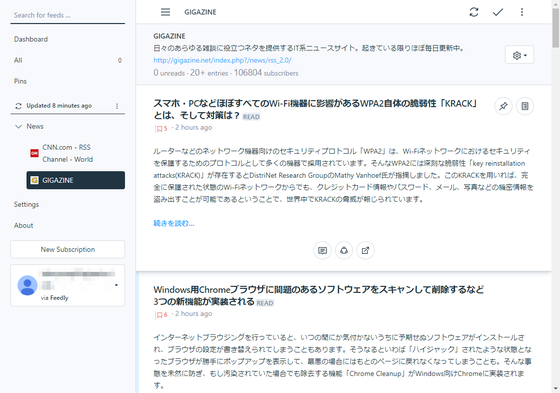Select the All entries item

68,60
